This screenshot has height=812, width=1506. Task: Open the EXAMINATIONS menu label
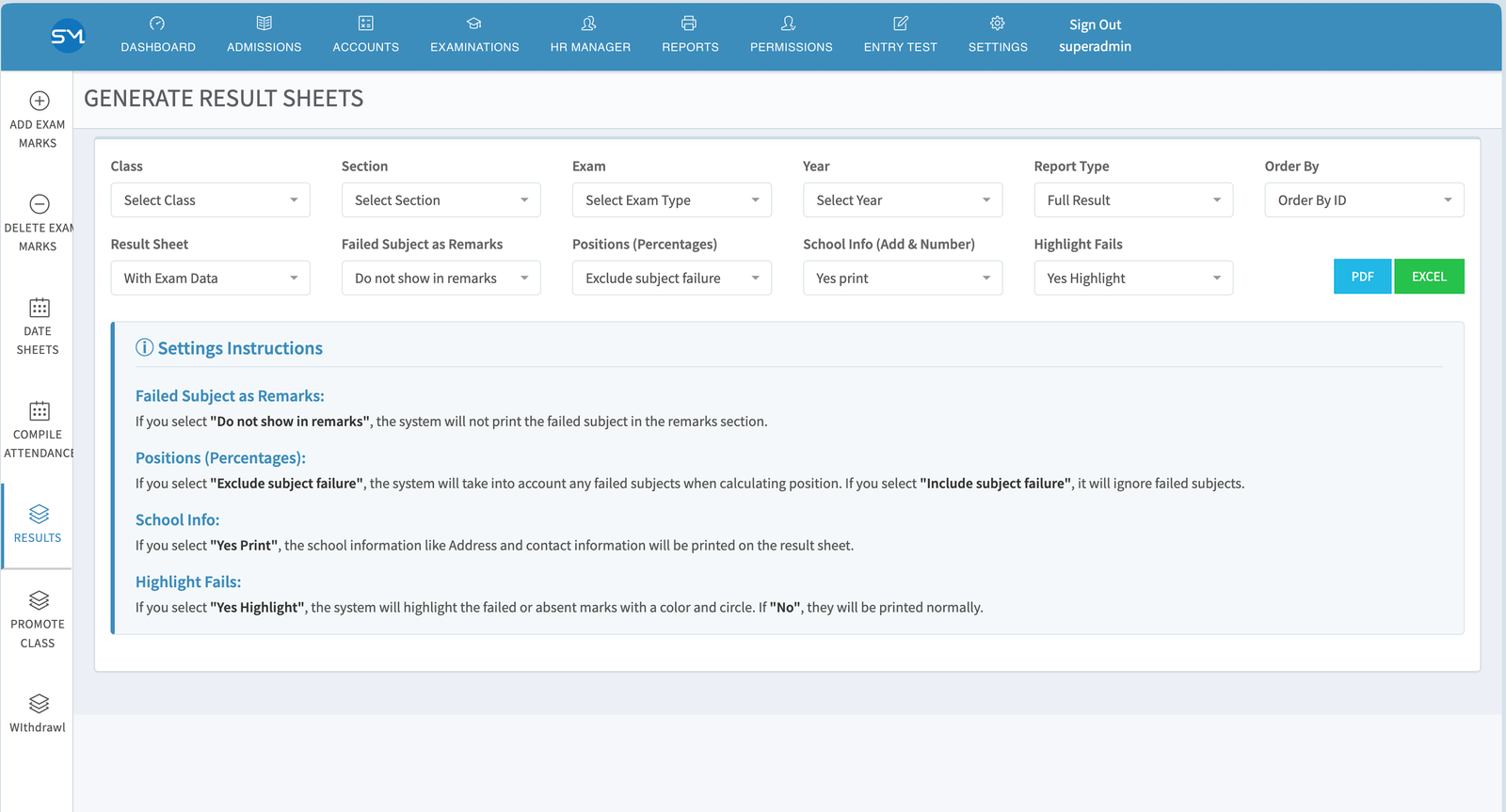tap(474, 47)
